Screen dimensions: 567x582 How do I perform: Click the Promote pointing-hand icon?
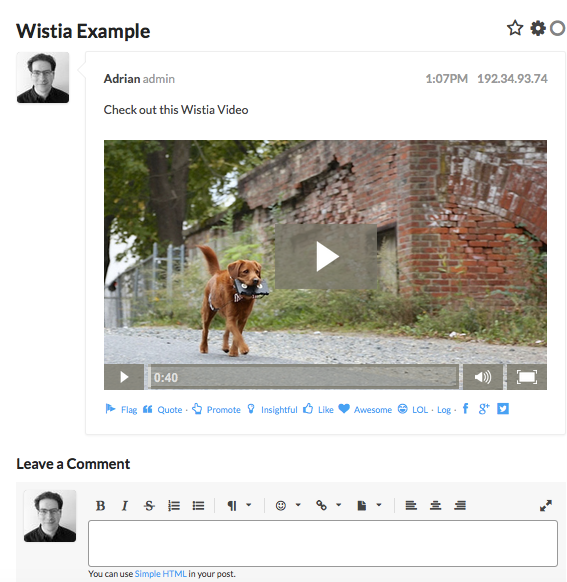click(x=197, y=409)
